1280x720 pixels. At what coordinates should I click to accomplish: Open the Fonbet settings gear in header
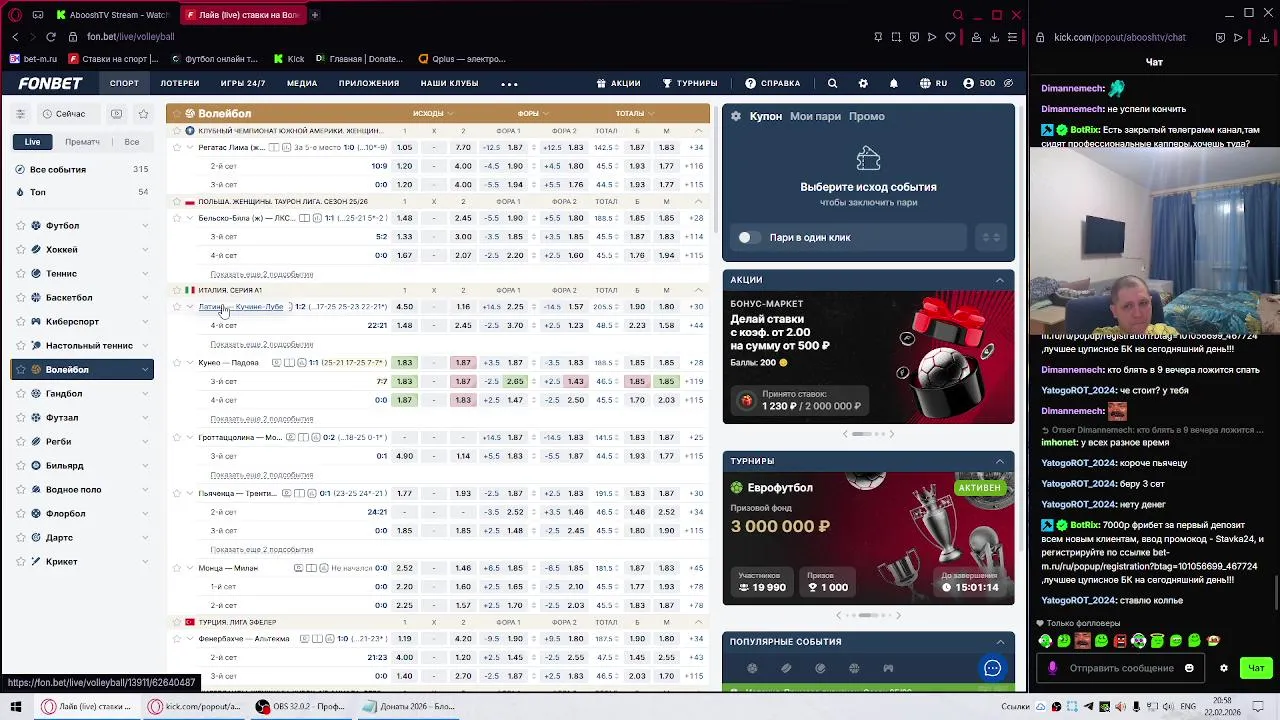(863, 83)
